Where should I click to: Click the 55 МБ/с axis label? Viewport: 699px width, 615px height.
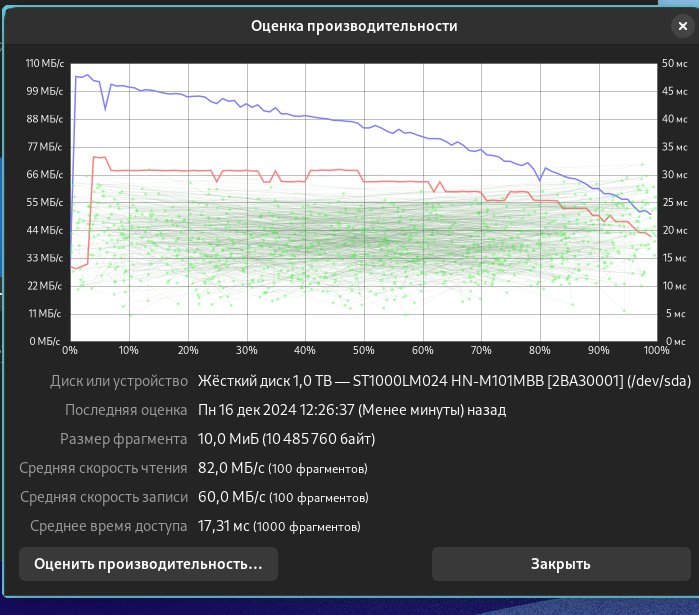pos(45,202)
